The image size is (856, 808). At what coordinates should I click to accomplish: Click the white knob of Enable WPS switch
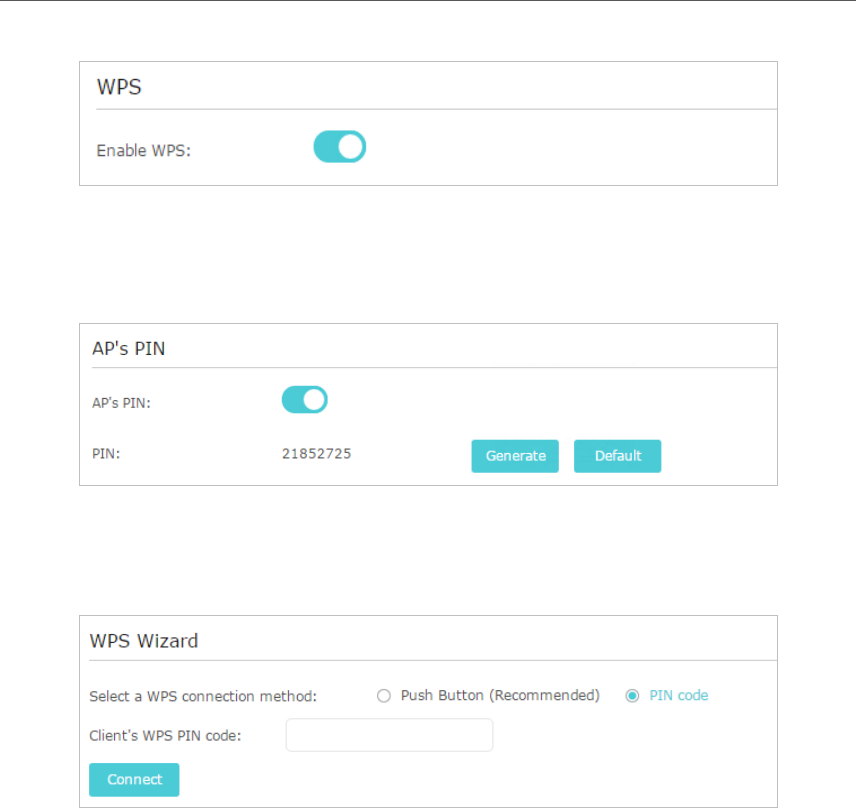pos(350,147)
